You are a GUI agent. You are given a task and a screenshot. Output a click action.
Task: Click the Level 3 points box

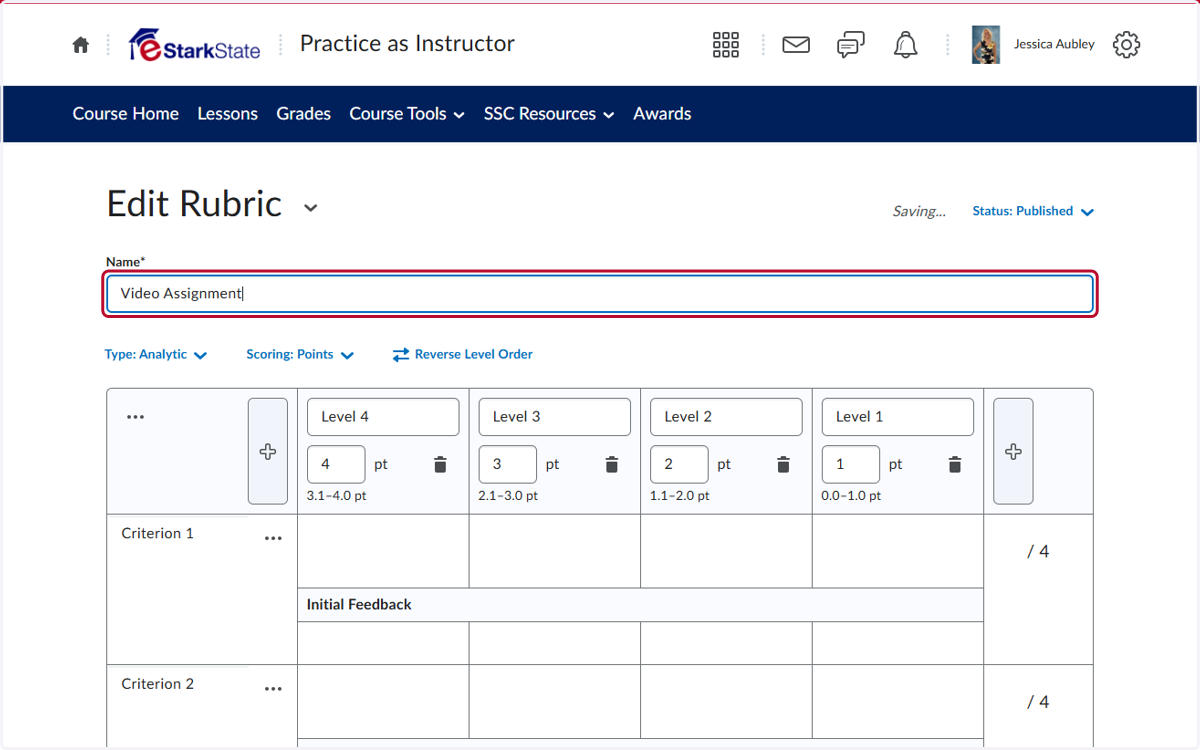(508, 465)
